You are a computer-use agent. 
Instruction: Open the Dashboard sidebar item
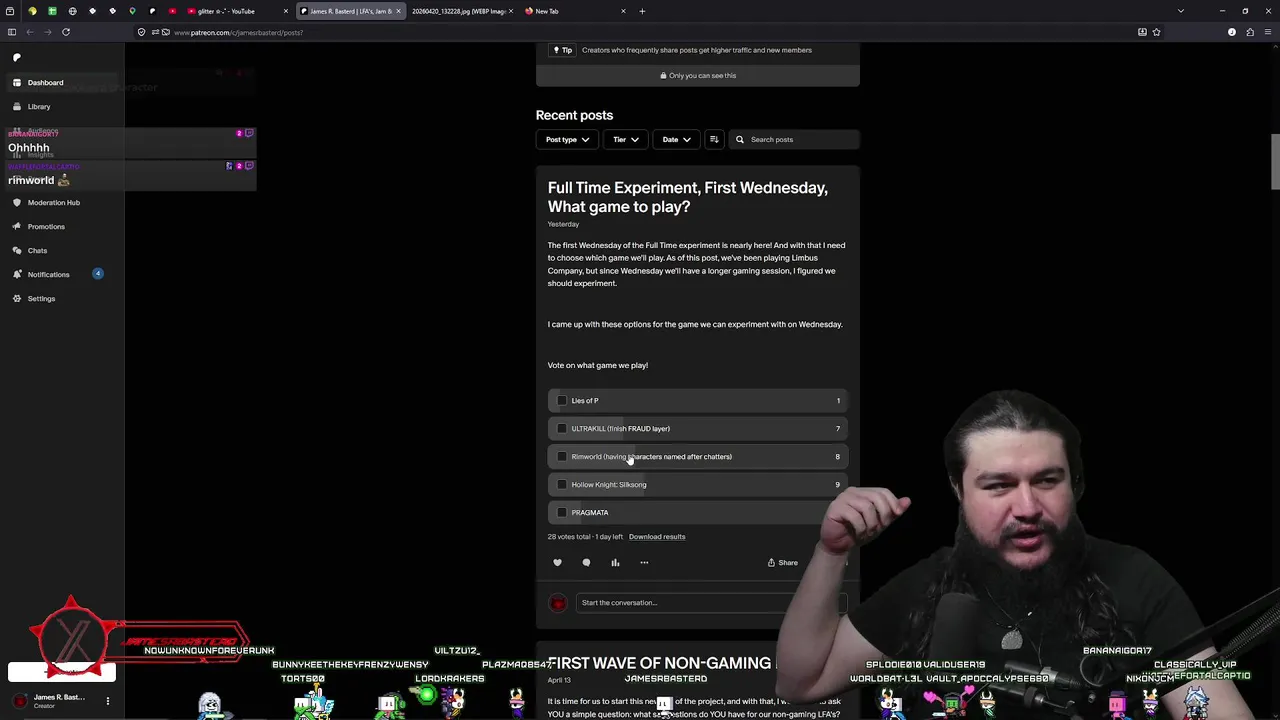coord(62,83)
